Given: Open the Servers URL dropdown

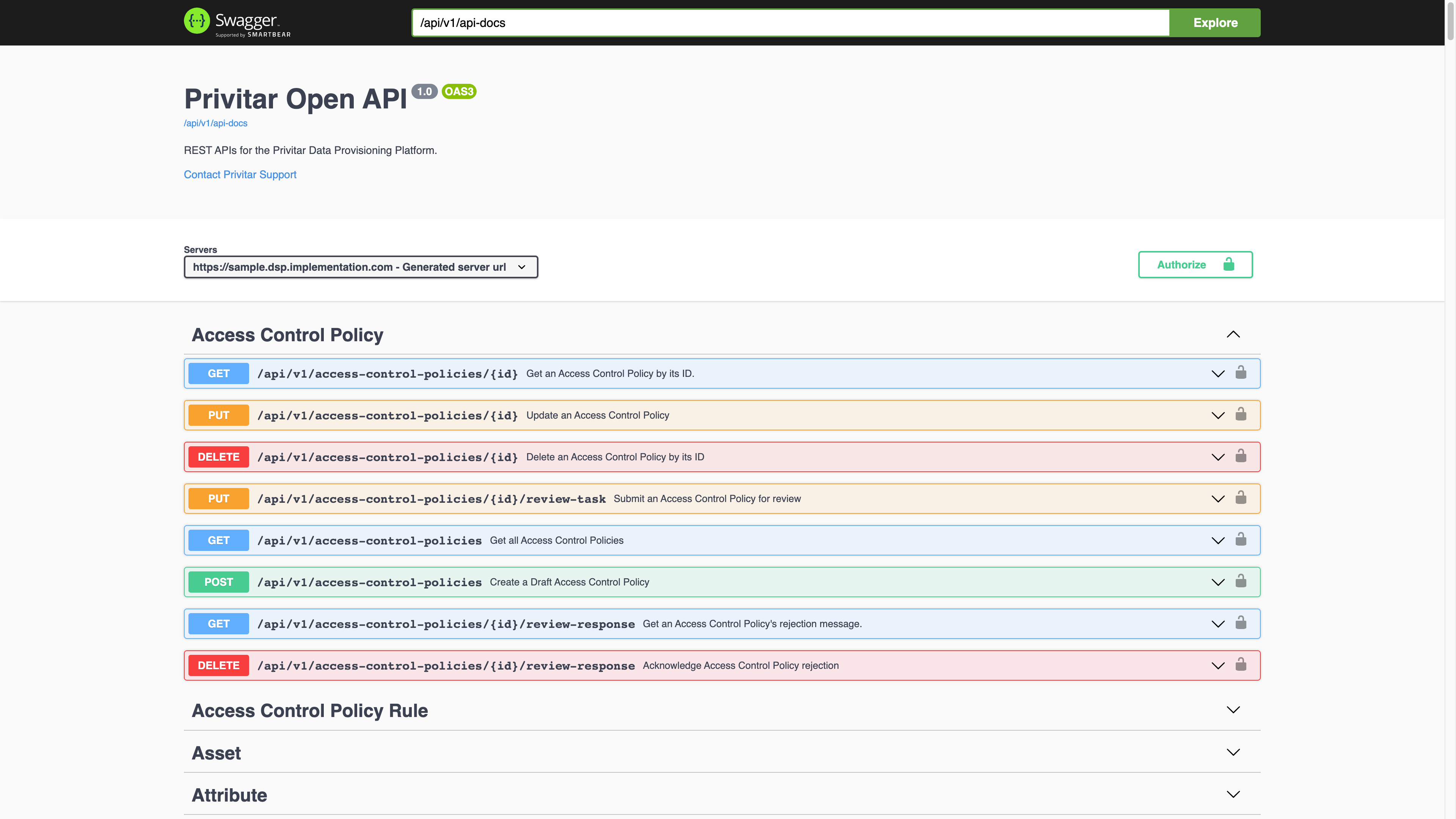Looking at the screenshot, I should [x=361, y=267].
